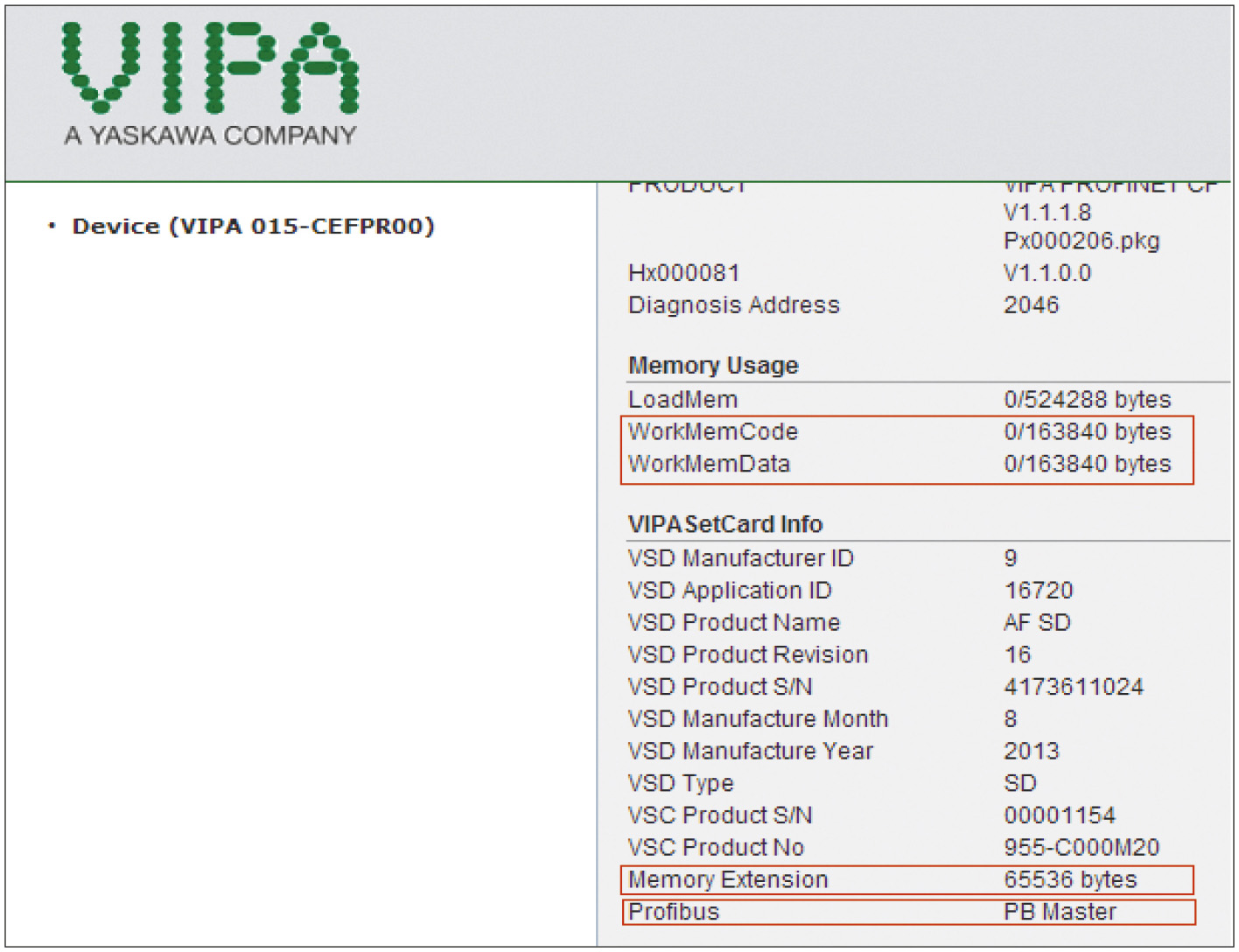Select the 955-C000M20 product number
Viewport: 1239px width, 952px height.
click(1081, 848)
